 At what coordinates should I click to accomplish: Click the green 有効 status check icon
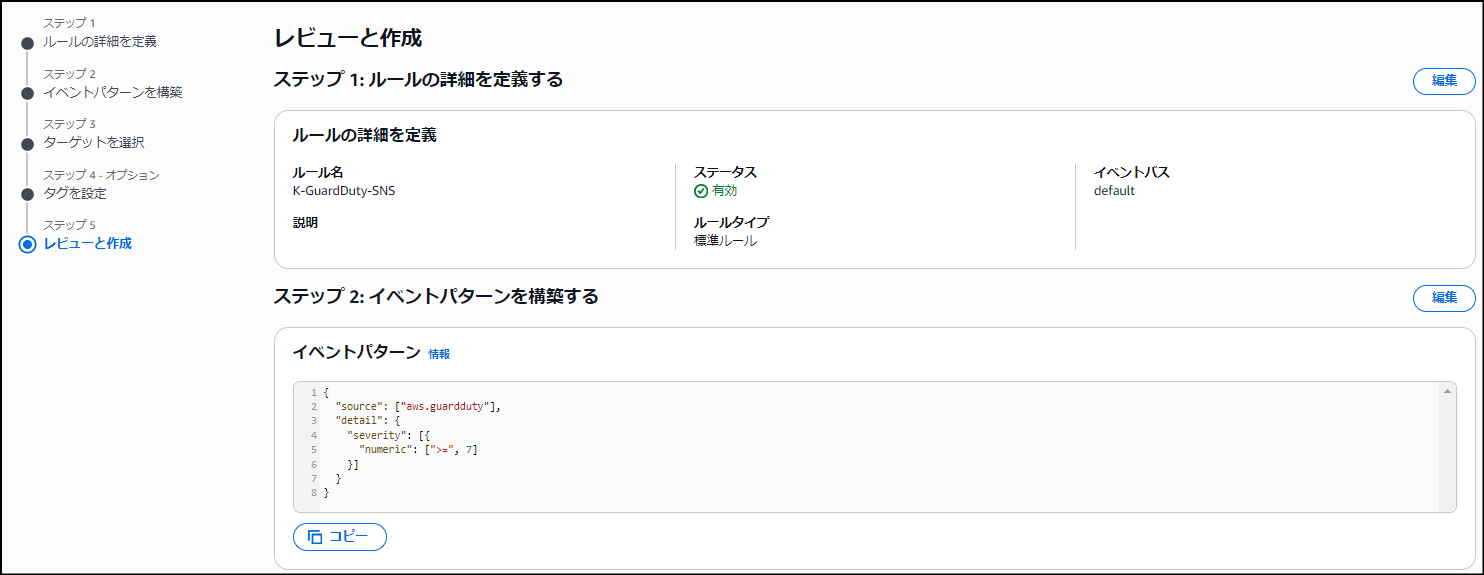(x=701, y=191)
